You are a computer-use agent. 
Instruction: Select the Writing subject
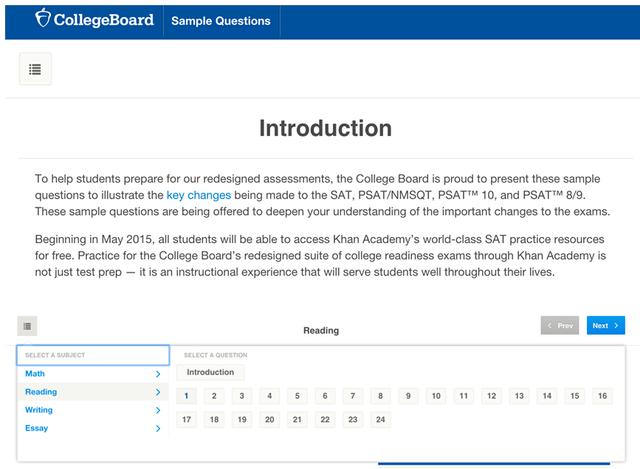39,410
